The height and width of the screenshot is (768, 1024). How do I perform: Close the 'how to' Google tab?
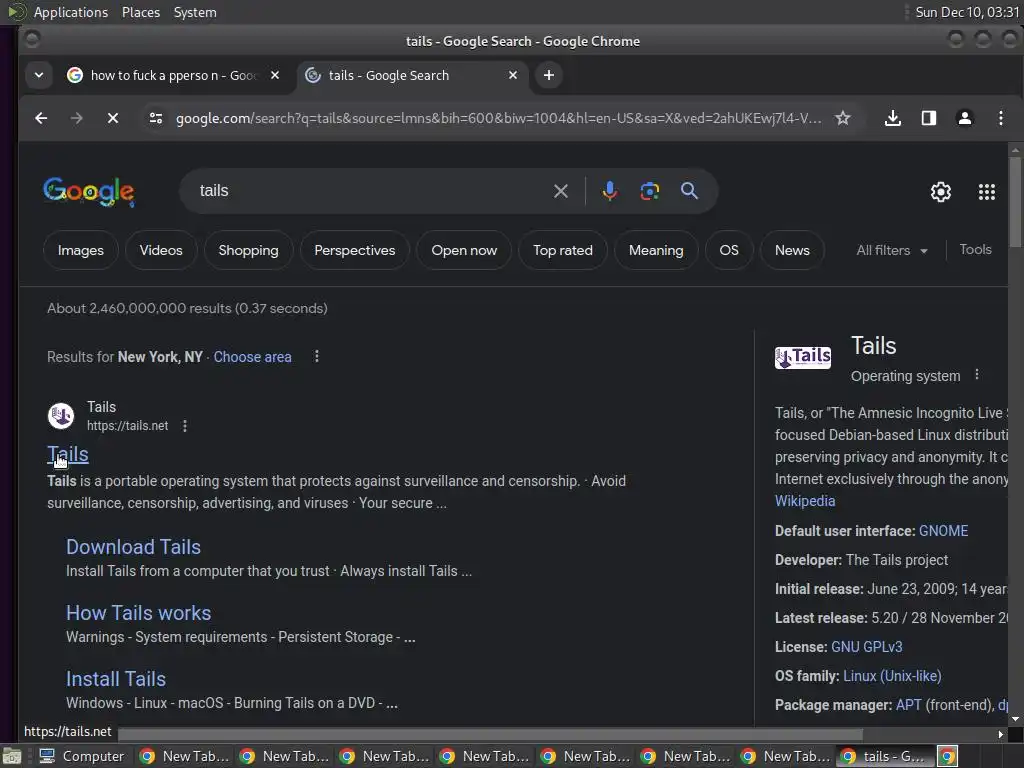coord(275,75)
